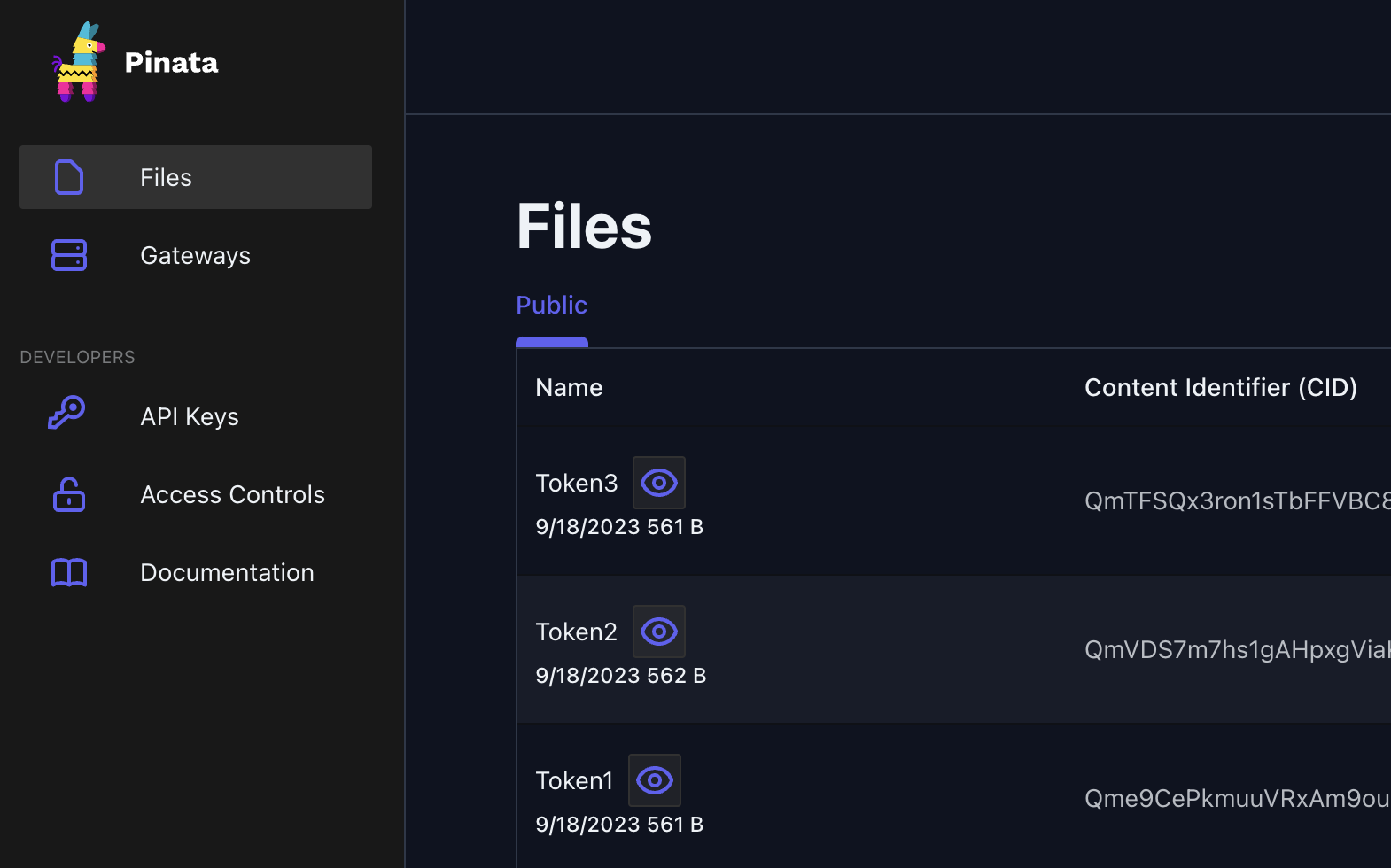Toggle preview eye icon for Token2
The image size is (1391, 868).
[658, 632]
